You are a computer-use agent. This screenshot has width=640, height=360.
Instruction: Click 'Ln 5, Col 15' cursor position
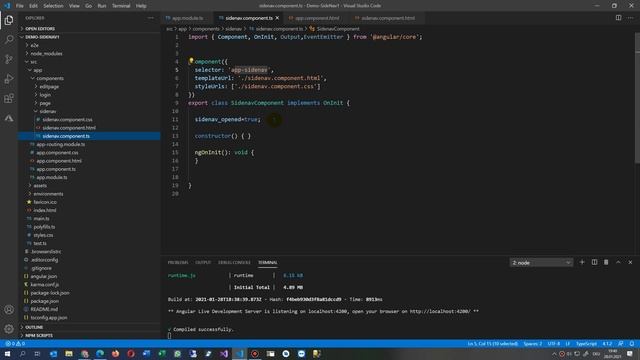click(x=493, y=344)
